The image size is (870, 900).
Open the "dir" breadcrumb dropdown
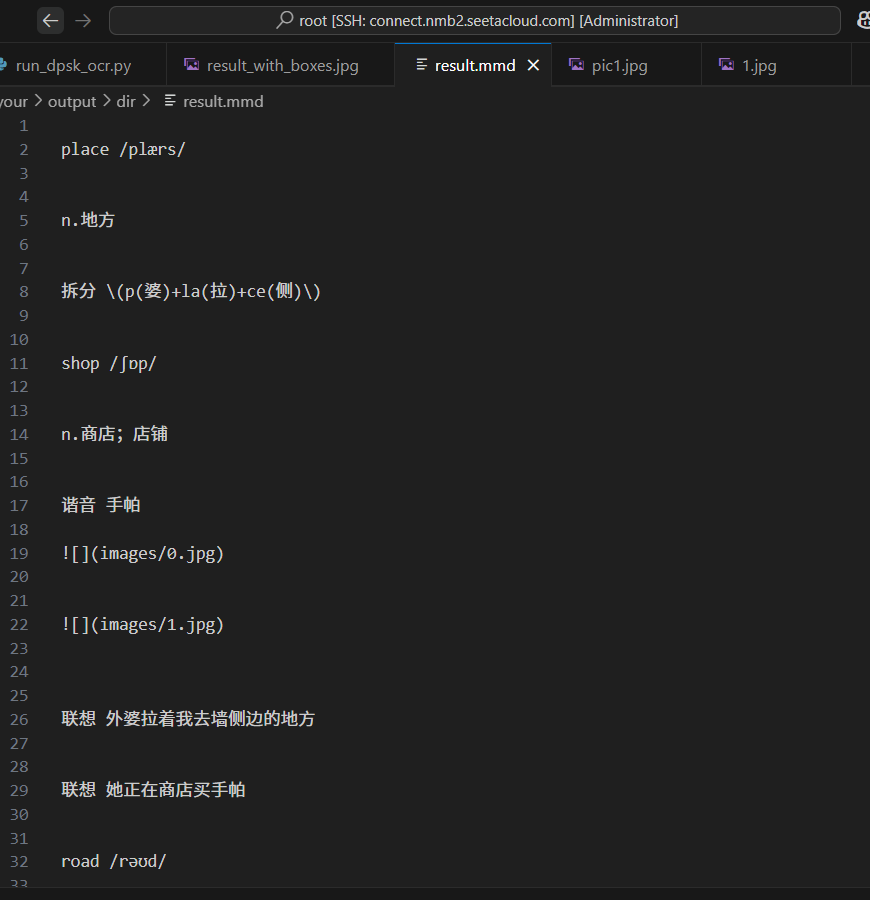click(126, 101)
